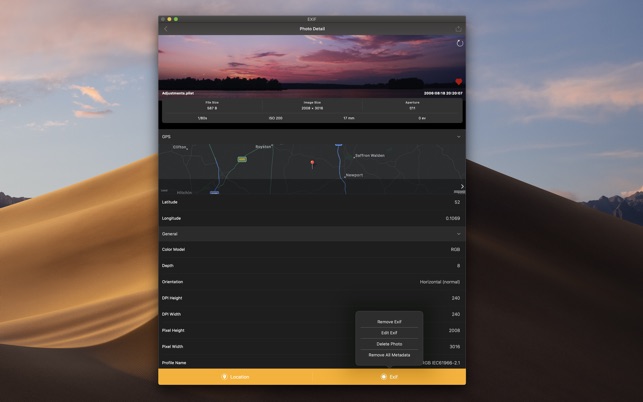Image resolution: width=643 pixels, height=402 pixels.
Task: Click the Image Size summary cell
Action: (312, 105)
